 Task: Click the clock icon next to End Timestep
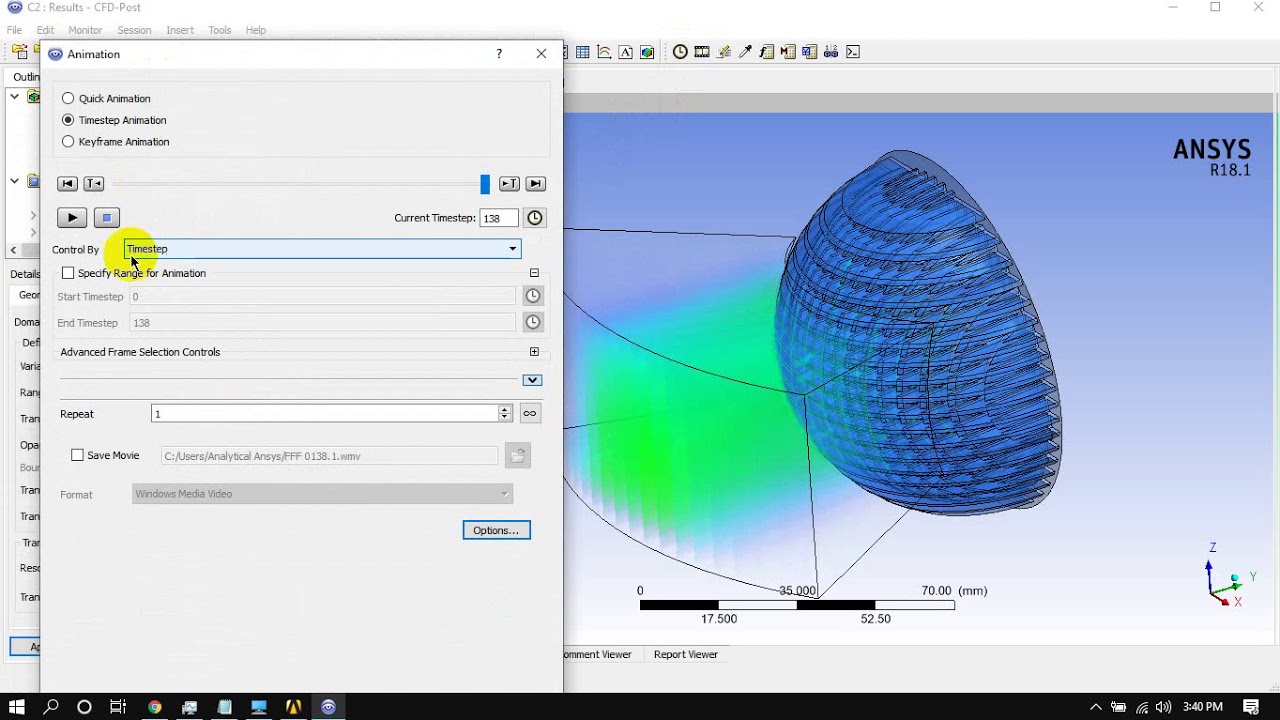click(x=533, y=322)
